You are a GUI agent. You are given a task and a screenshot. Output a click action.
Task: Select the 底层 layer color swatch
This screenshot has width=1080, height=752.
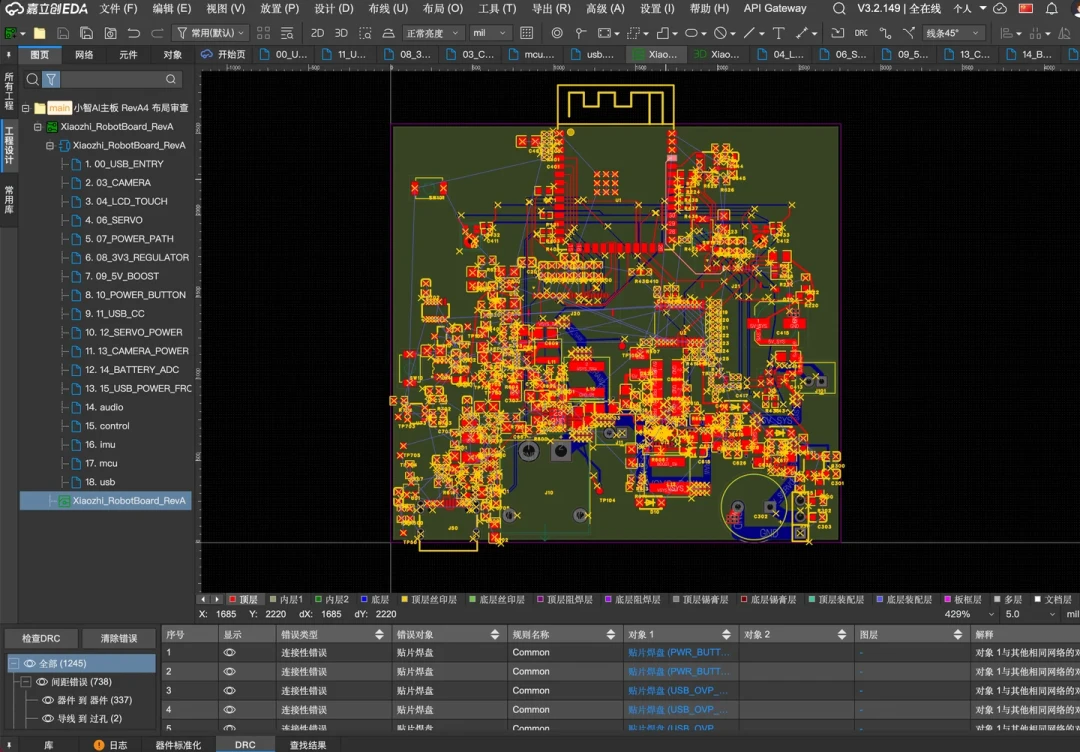click(x=364, y=600)
